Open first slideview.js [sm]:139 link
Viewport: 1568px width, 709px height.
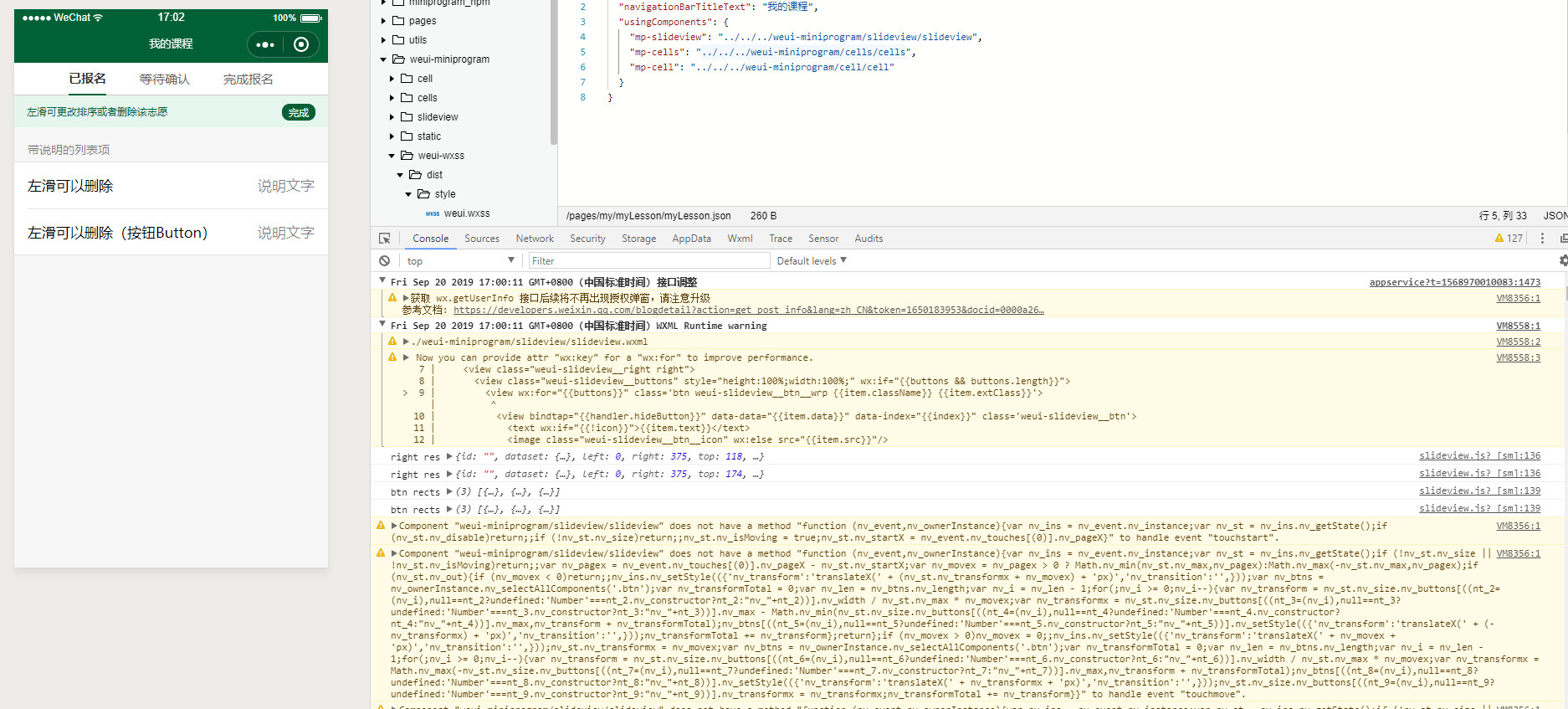point(1479,491)
